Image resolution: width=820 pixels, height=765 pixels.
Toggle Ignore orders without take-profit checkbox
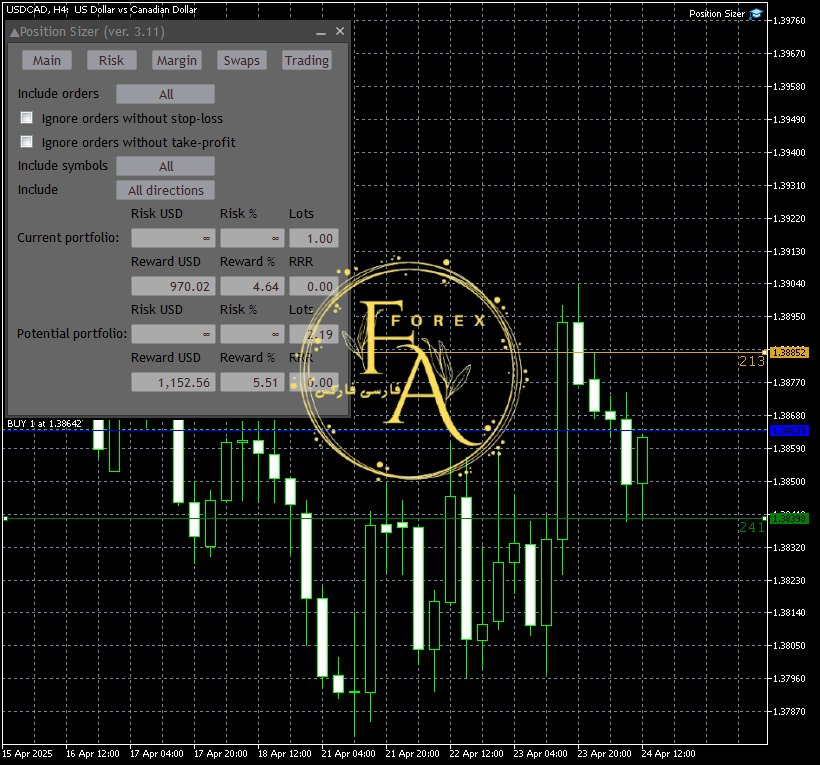click(x=26, y=142)
